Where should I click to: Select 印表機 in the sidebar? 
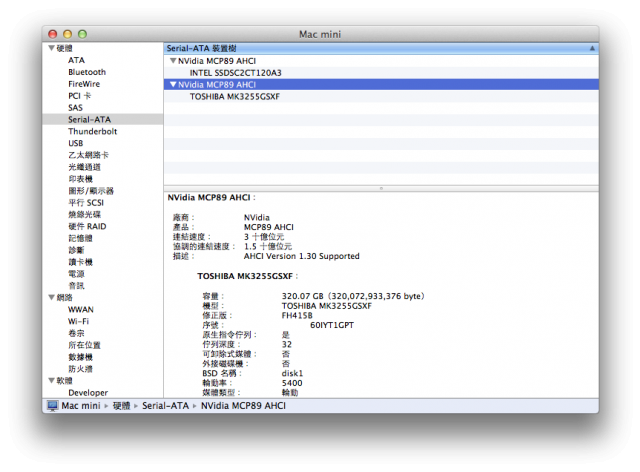click(x=80, y=179)
